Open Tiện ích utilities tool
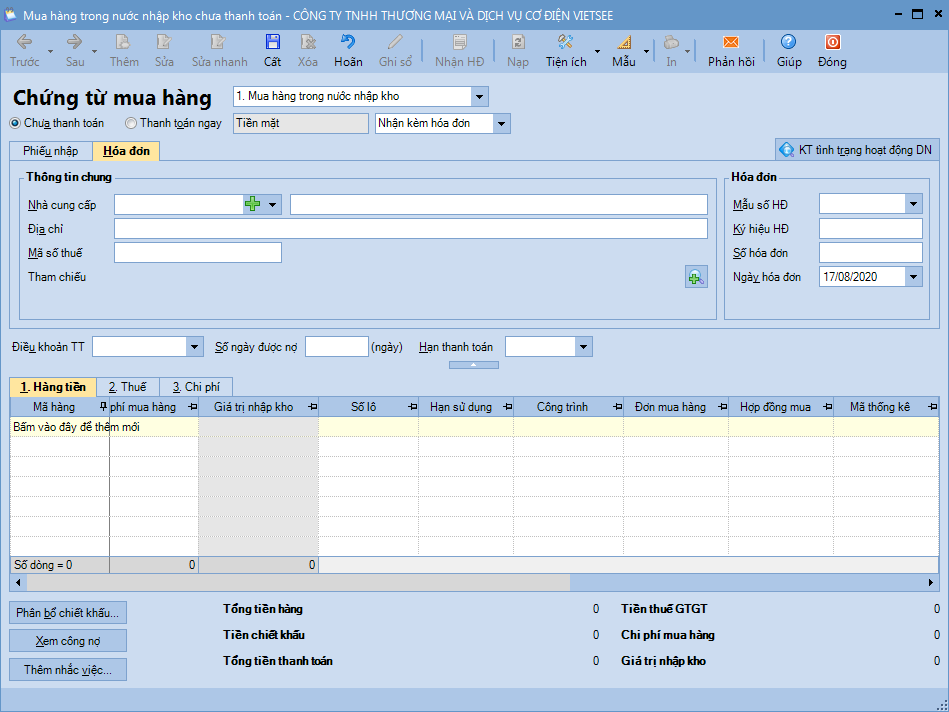The image size is (949, 712). click(x=565, y=43)
